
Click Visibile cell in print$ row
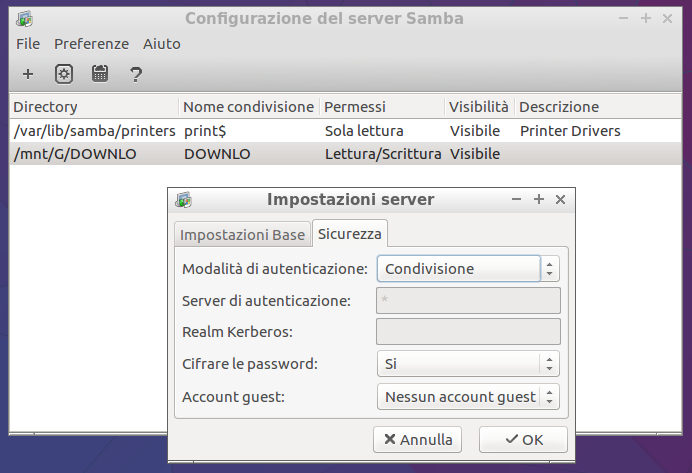pyautogui.click(x=475, y=131)
